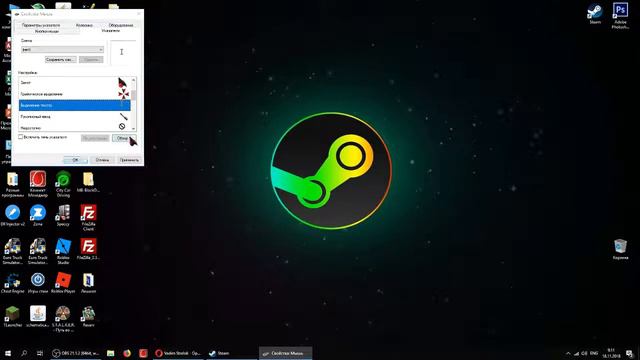The height and width of the screenshot is (360, 640).
Task: Select the TLauncher Minecraft icon
Action: [12, 317]
